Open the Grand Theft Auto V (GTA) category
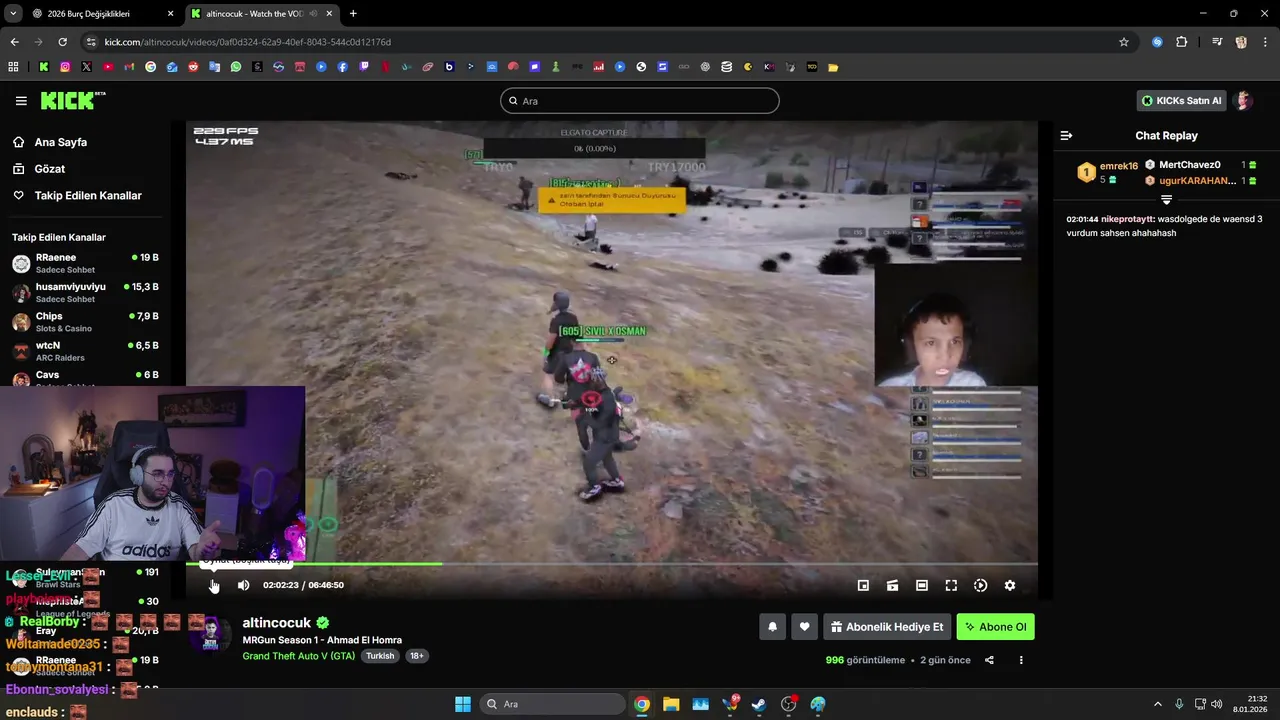The height and width of the screenshot is (720, 1280). point(299,656)
